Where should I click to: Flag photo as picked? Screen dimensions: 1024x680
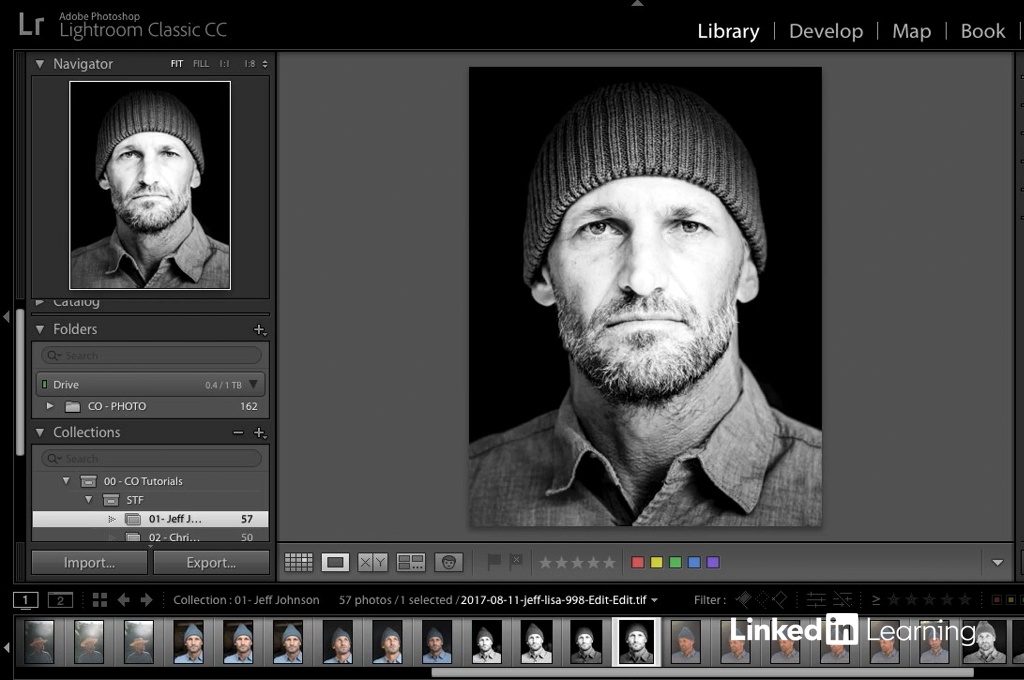point(493,562)
